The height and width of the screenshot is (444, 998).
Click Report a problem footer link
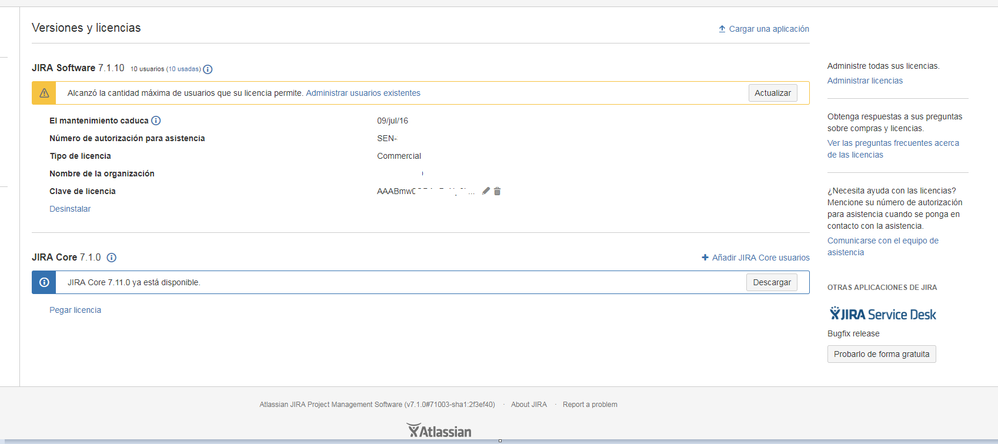tap(589, 405)
